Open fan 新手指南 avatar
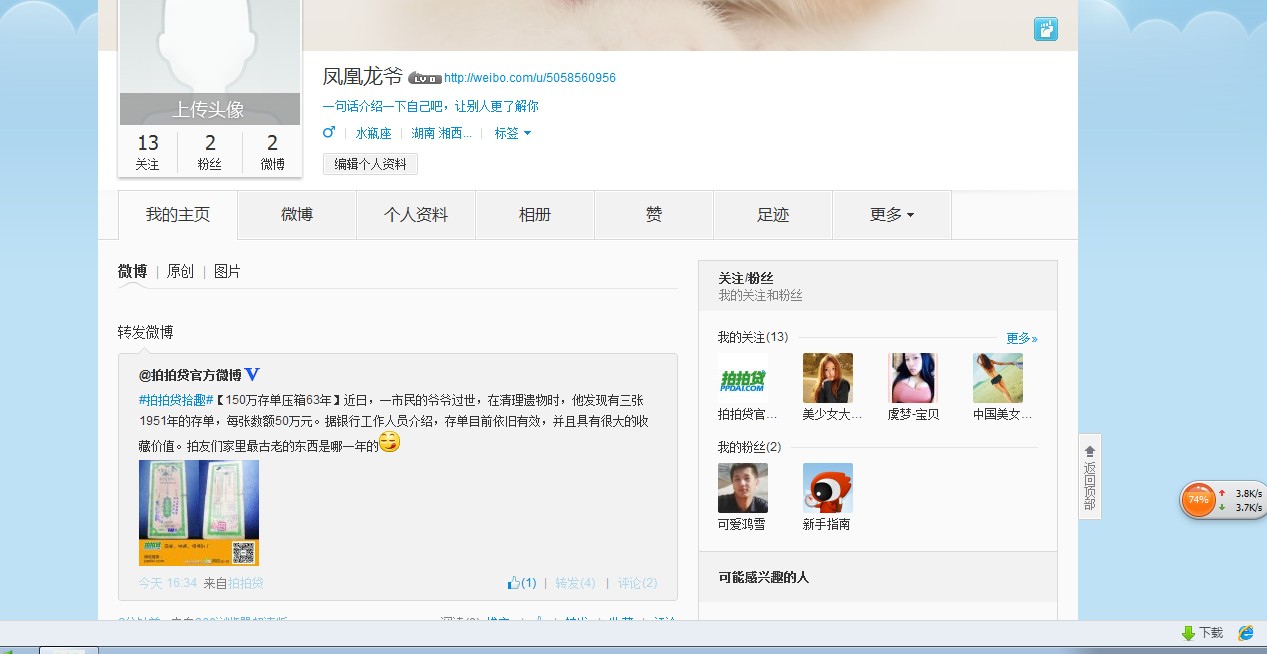The width and height of the screenshot is (1267, 654). [x=828, y=488]
